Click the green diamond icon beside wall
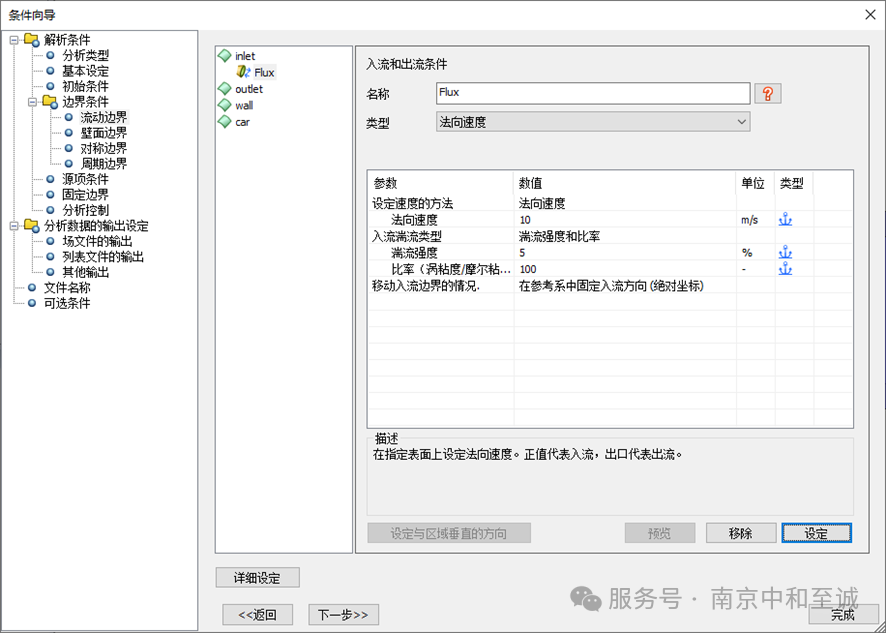 pyautogui.click(x=225, y=105)
